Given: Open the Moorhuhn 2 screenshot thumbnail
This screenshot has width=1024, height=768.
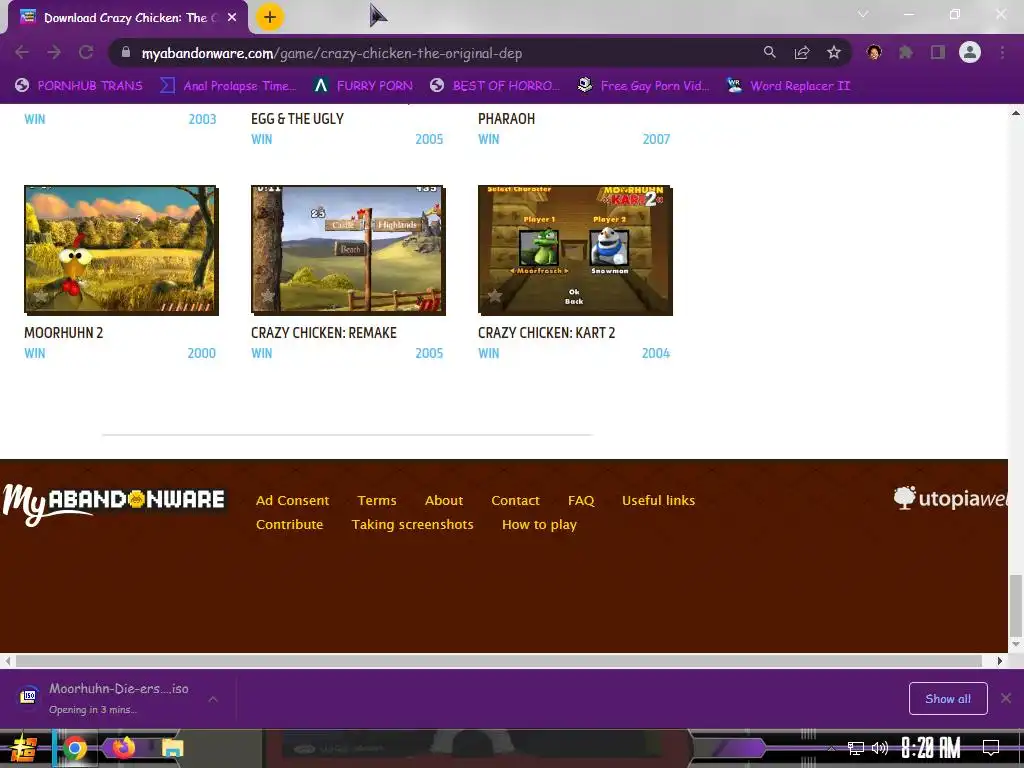Looking at the screenshot, I should coord(121,250).
